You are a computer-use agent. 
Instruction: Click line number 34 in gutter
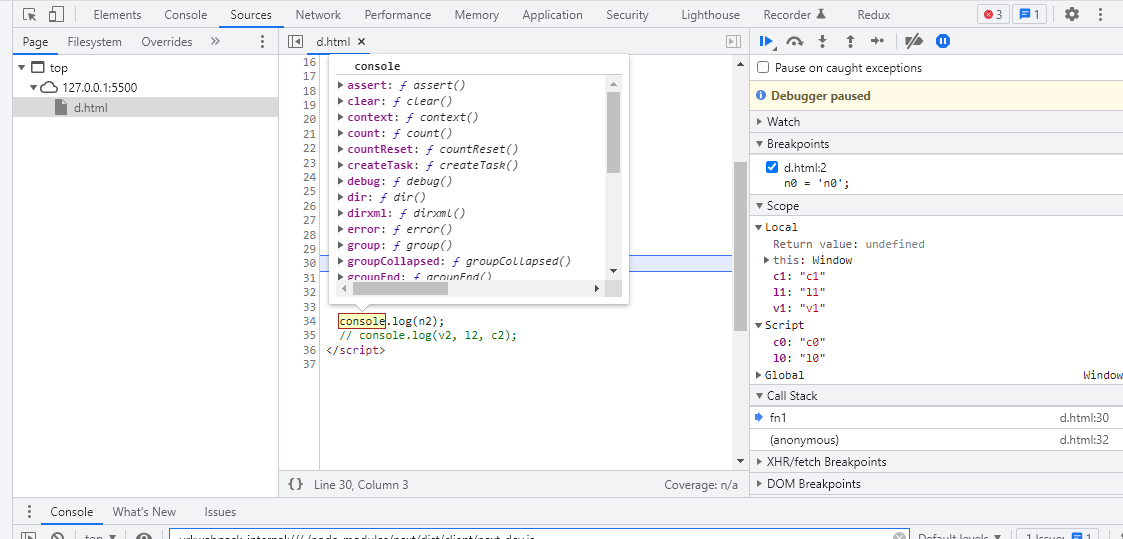(309, 321)
